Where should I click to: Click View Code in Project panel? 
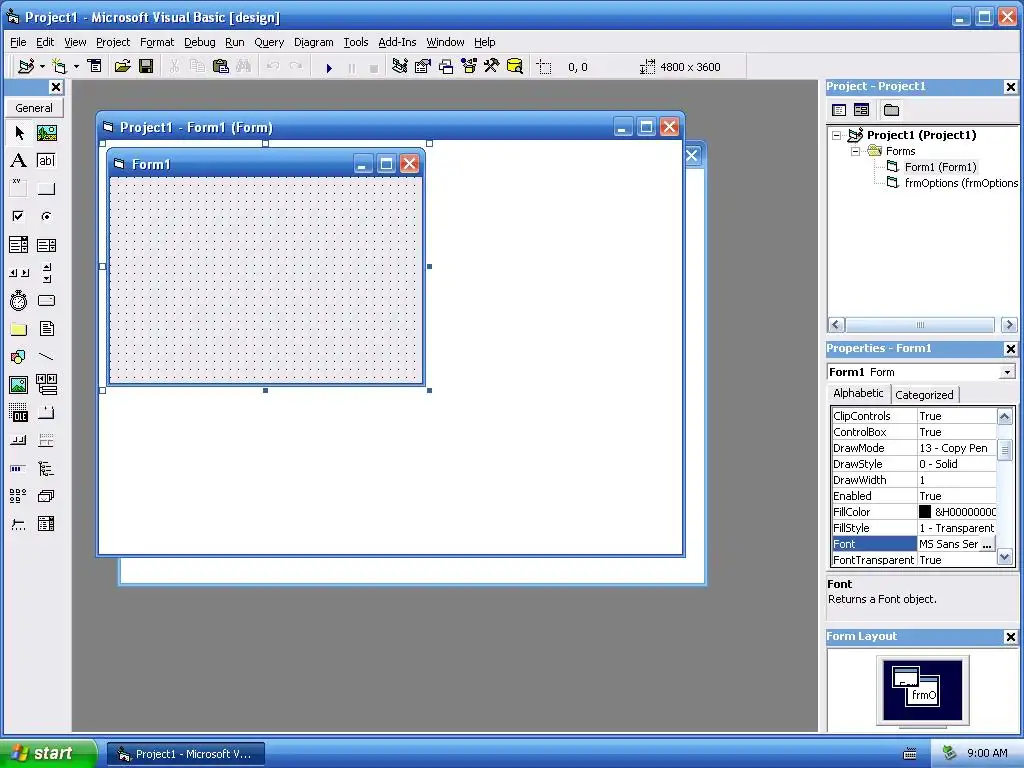point(839,110)
